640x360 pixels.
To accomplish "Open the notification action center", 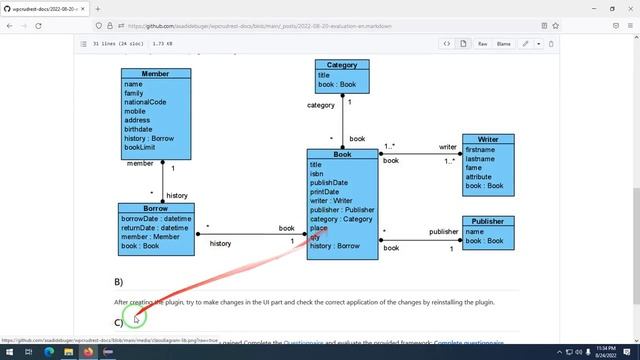I will [x=627, y=352].
